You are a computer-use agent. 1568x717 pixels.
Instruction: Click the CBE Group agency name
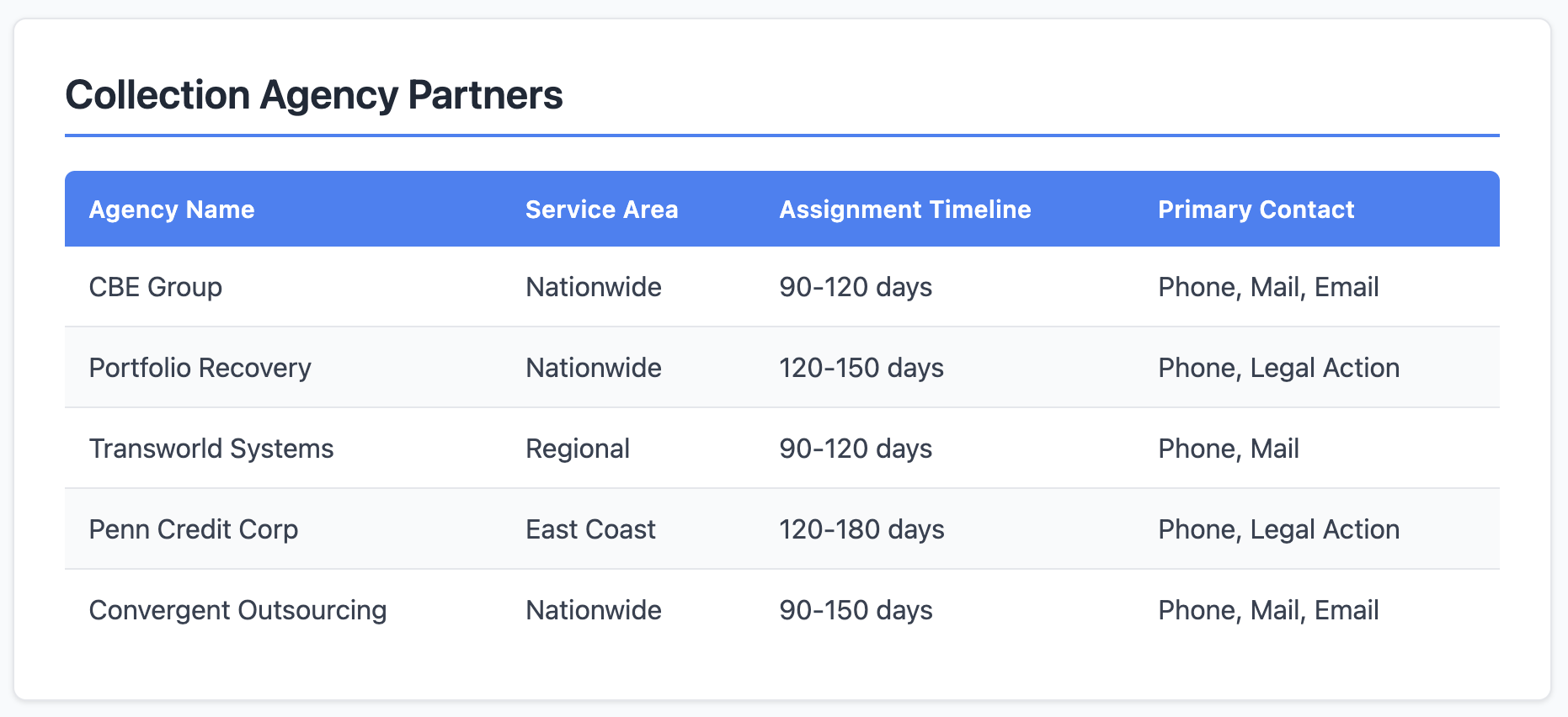coord(156,287)
